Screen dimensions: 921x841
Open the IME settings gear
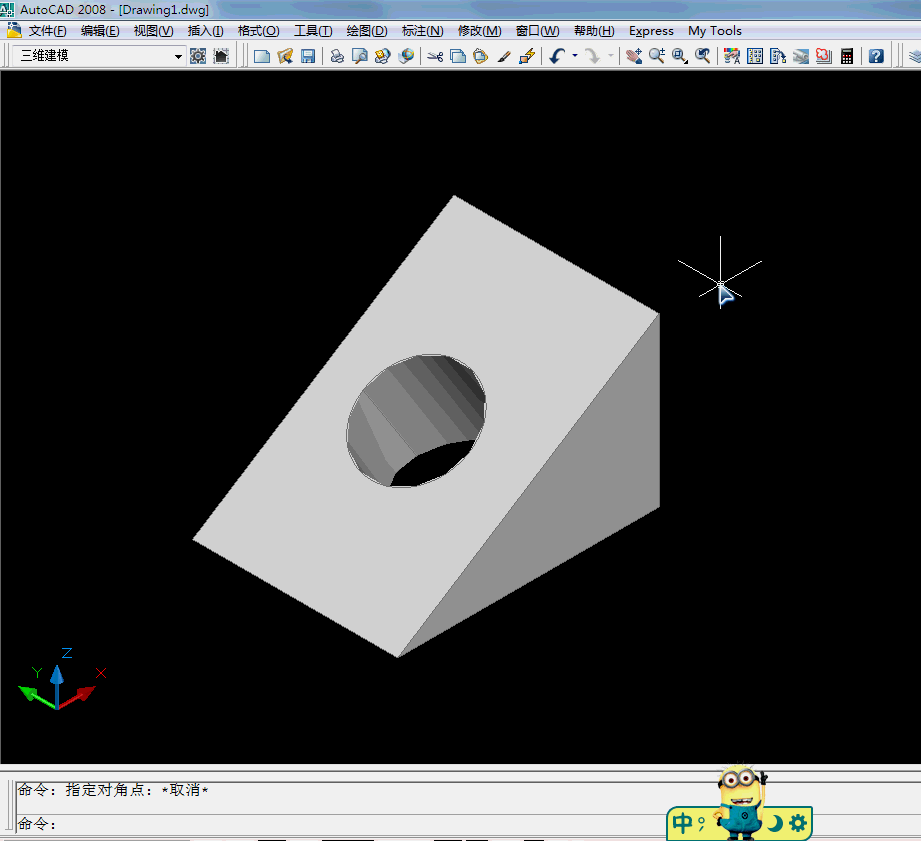pos(797,823)
